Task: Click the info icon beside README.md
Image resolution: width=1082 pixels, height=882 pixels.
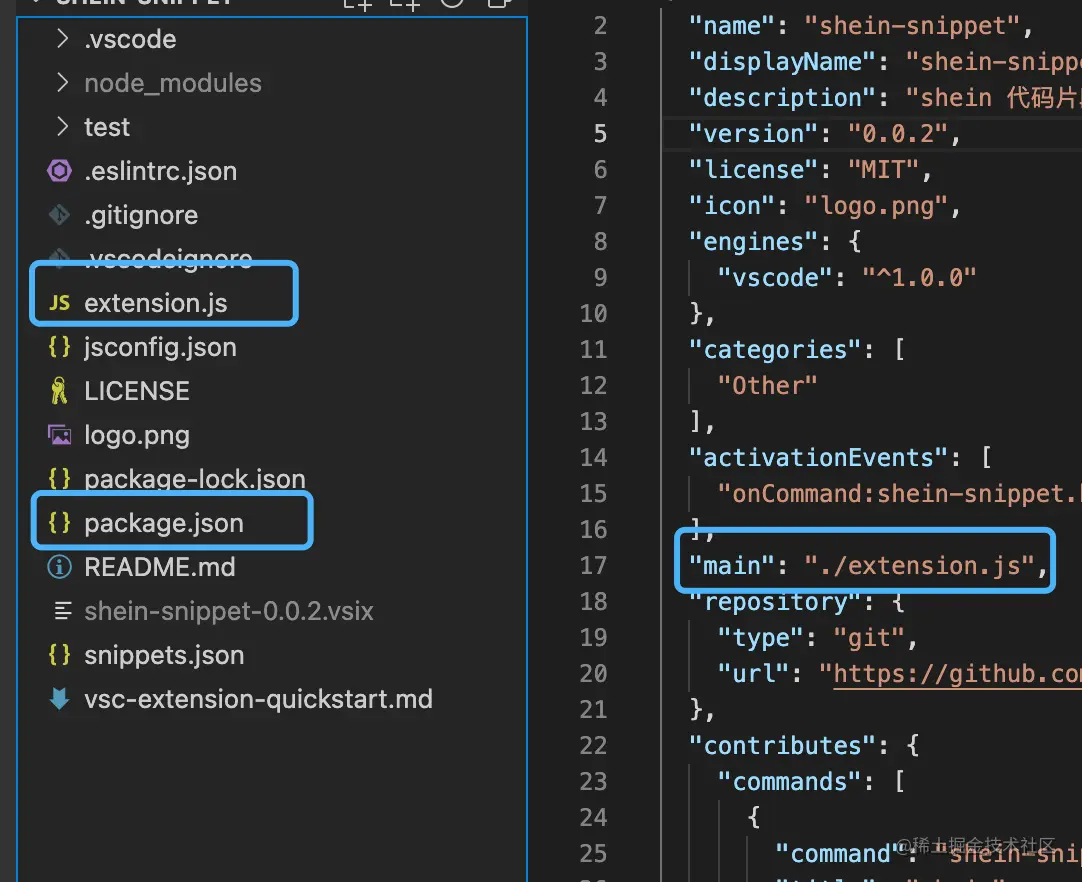Action: click(x=59, y=567)
